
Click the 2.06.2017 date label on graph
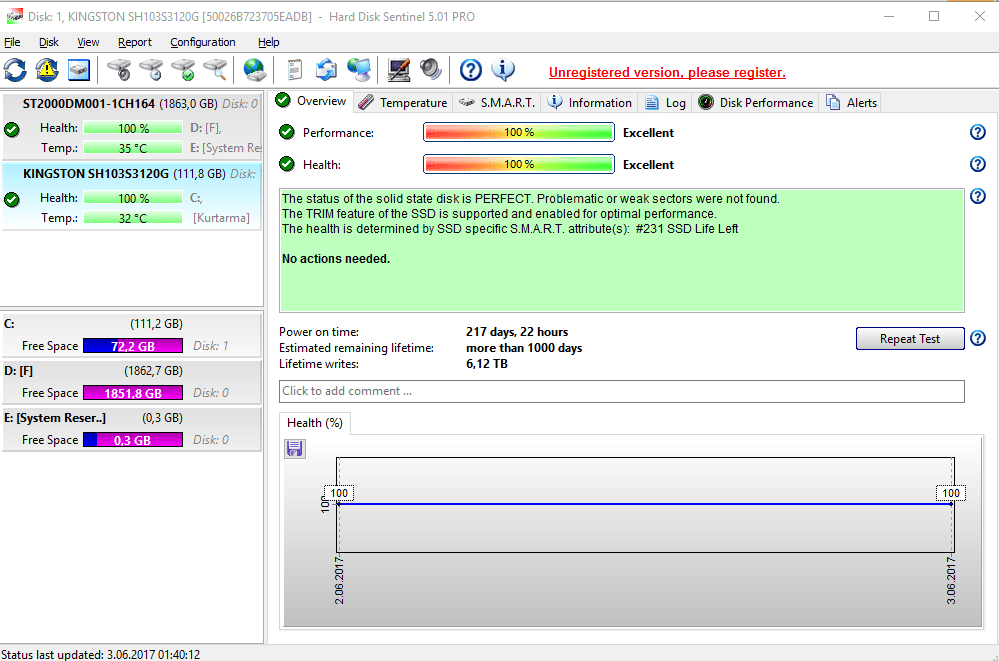click(339, 581)
